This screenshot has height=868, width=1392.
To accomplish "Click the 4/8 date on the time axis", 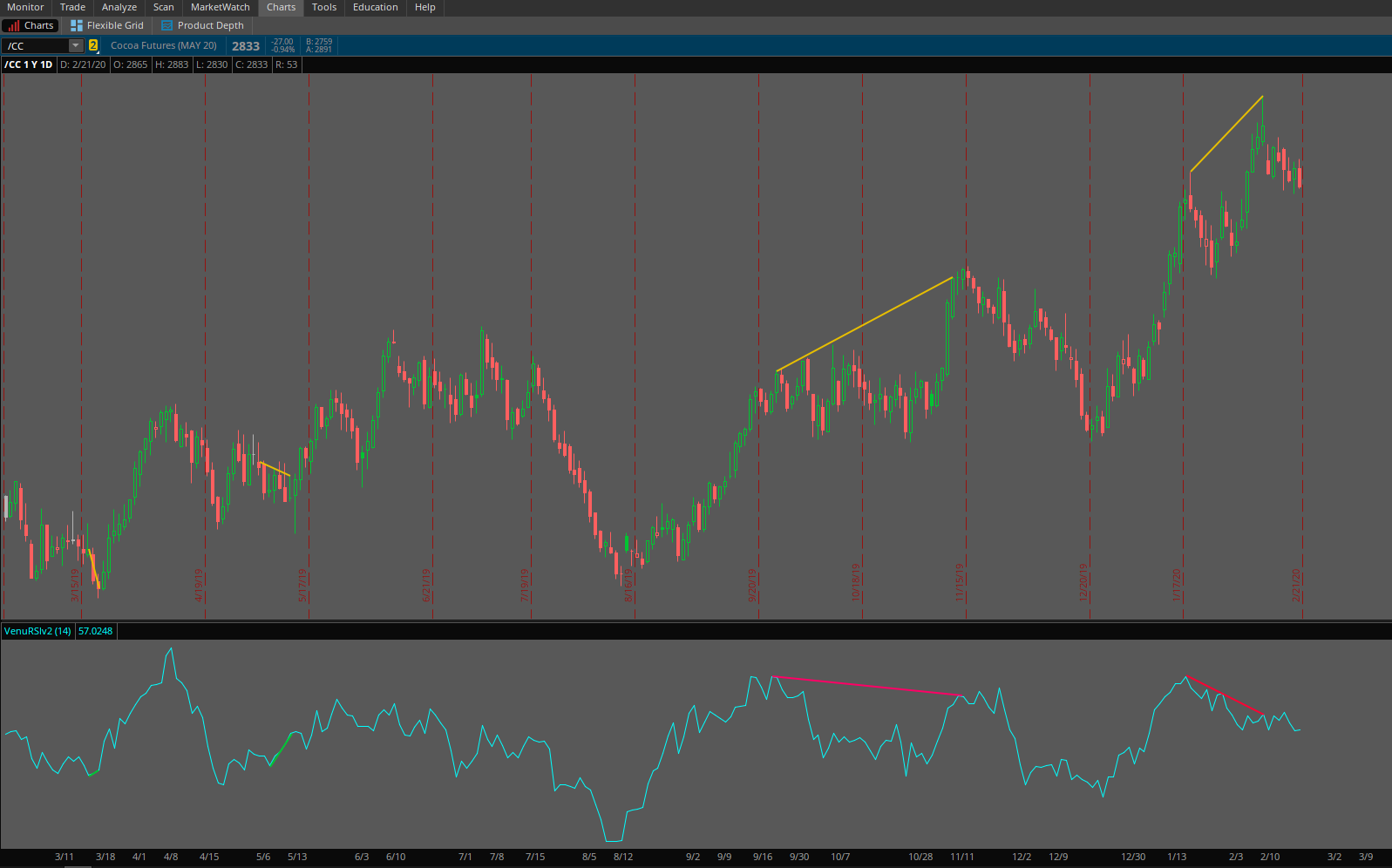I will [x=171, y=857].
